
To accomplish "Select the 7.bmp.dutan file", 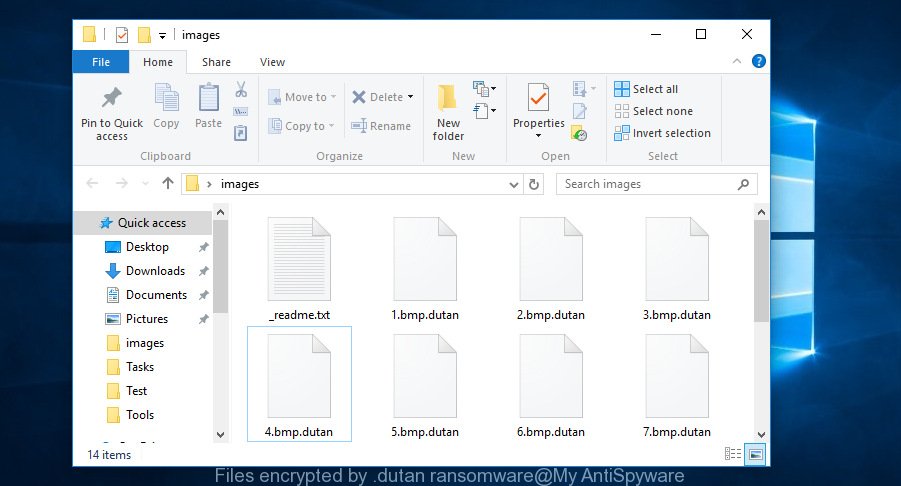I will [x=676, y=384].
